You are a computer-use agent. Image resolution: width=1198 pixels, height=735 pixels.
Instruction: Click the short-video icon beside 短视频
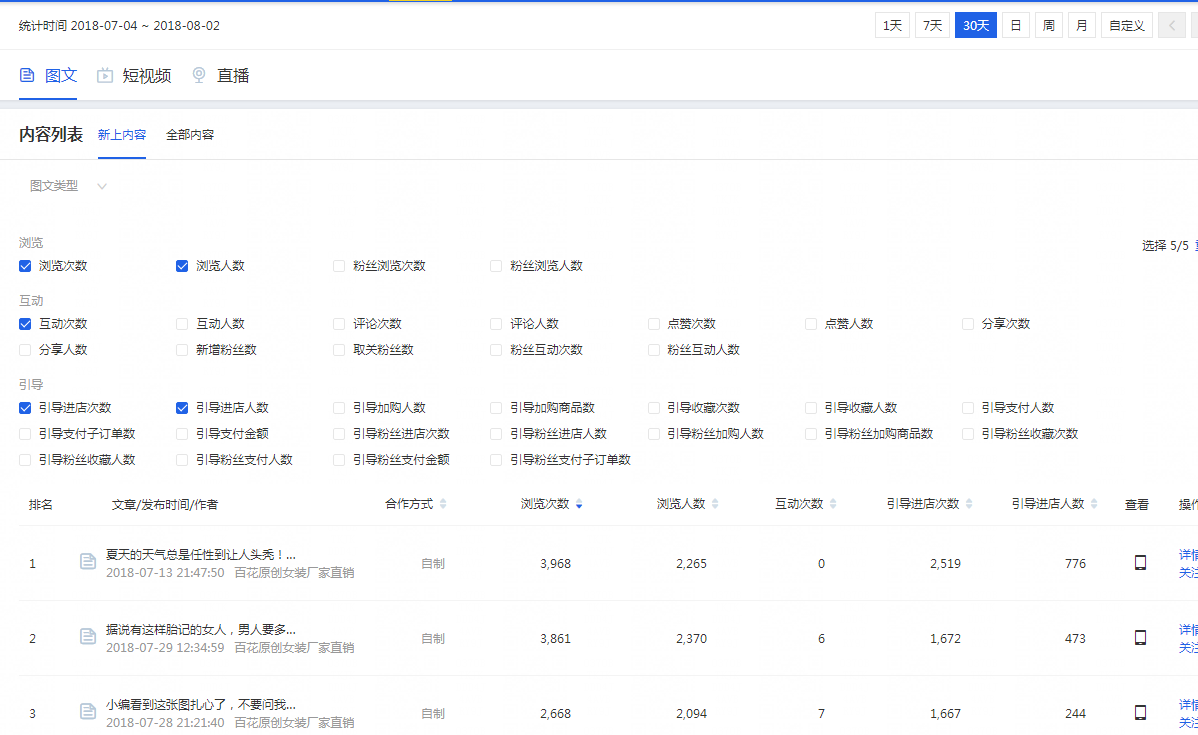pyautogui.click(x=105, y=75)
